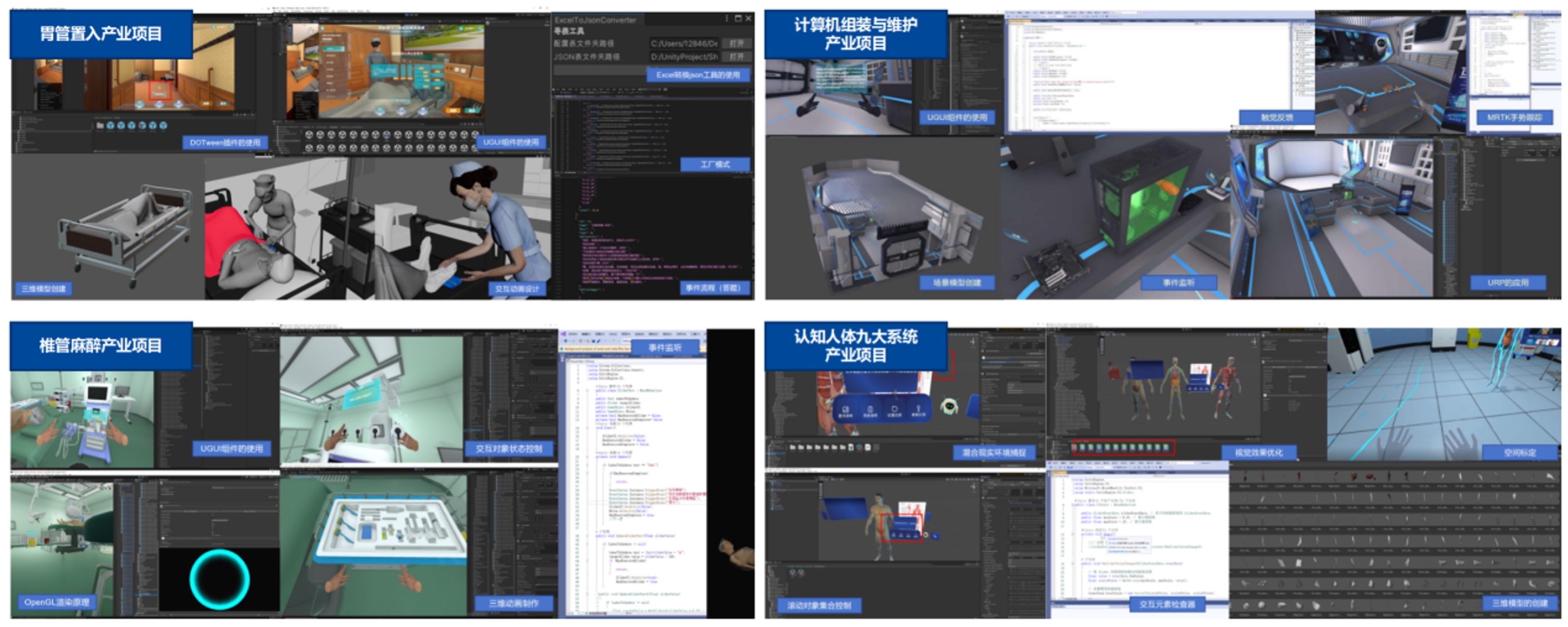1568x627 pixels.
Task: Click the 交互对象状态控制 caption
Action: point(509,448)
